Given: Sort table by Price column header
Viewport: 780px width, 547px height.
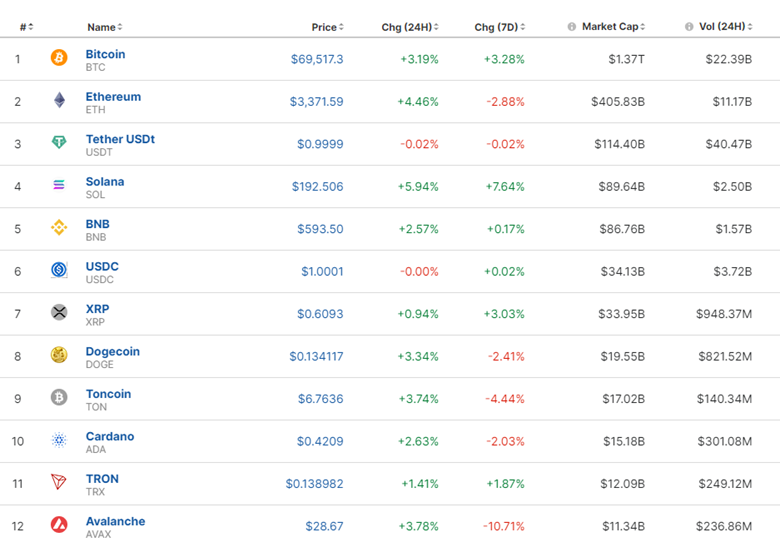Looking at the screenshot, I should pyautogui.click(x=327, y=27).
